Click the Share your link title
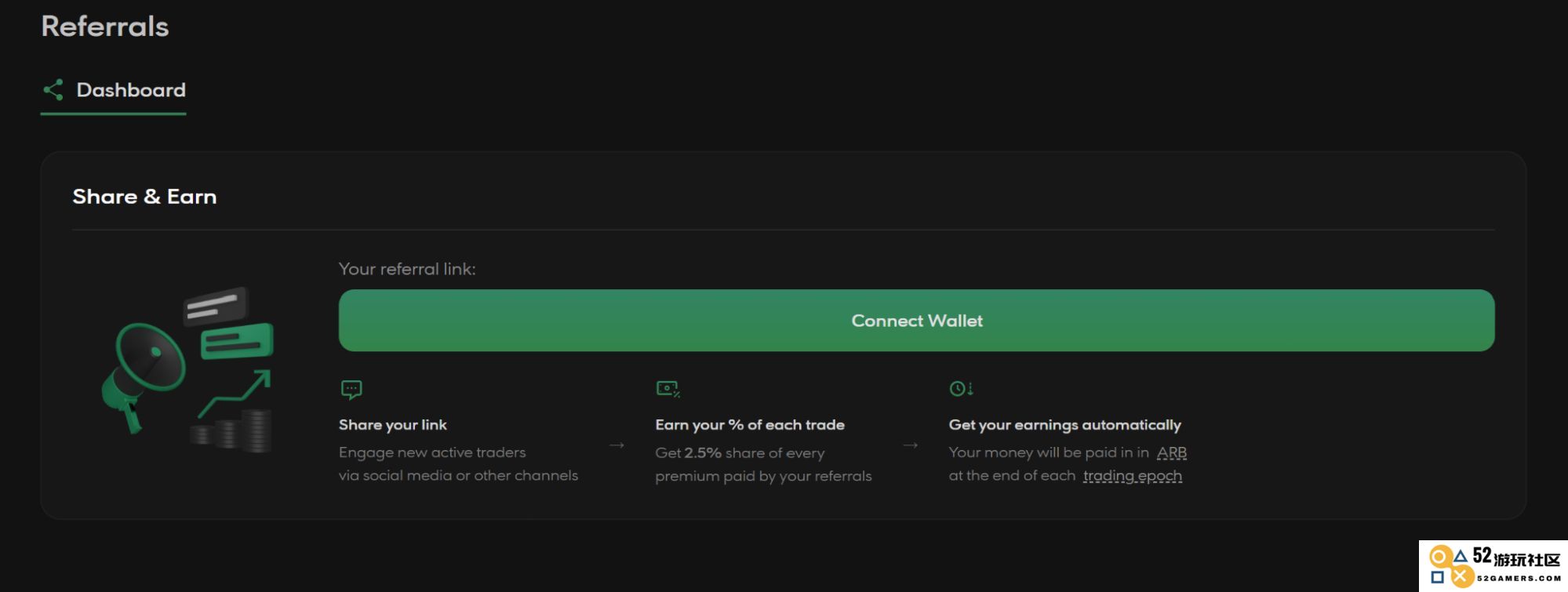Screen dimensions: 1568x592 click(x=392, y=425)
